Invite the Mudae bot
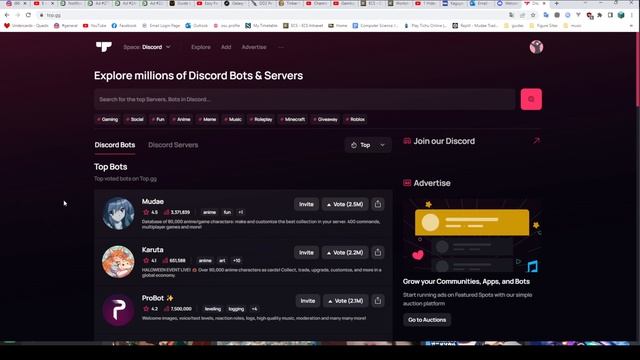The width and height of the screenshot is (640, 360). (306, 204)
